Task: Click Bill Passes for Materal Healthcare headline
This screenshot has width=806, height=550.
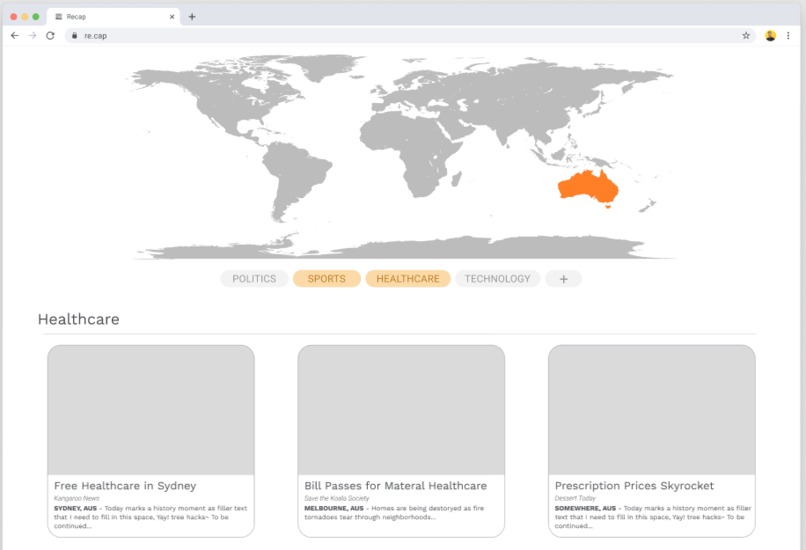Action: (x=395, y=486)
